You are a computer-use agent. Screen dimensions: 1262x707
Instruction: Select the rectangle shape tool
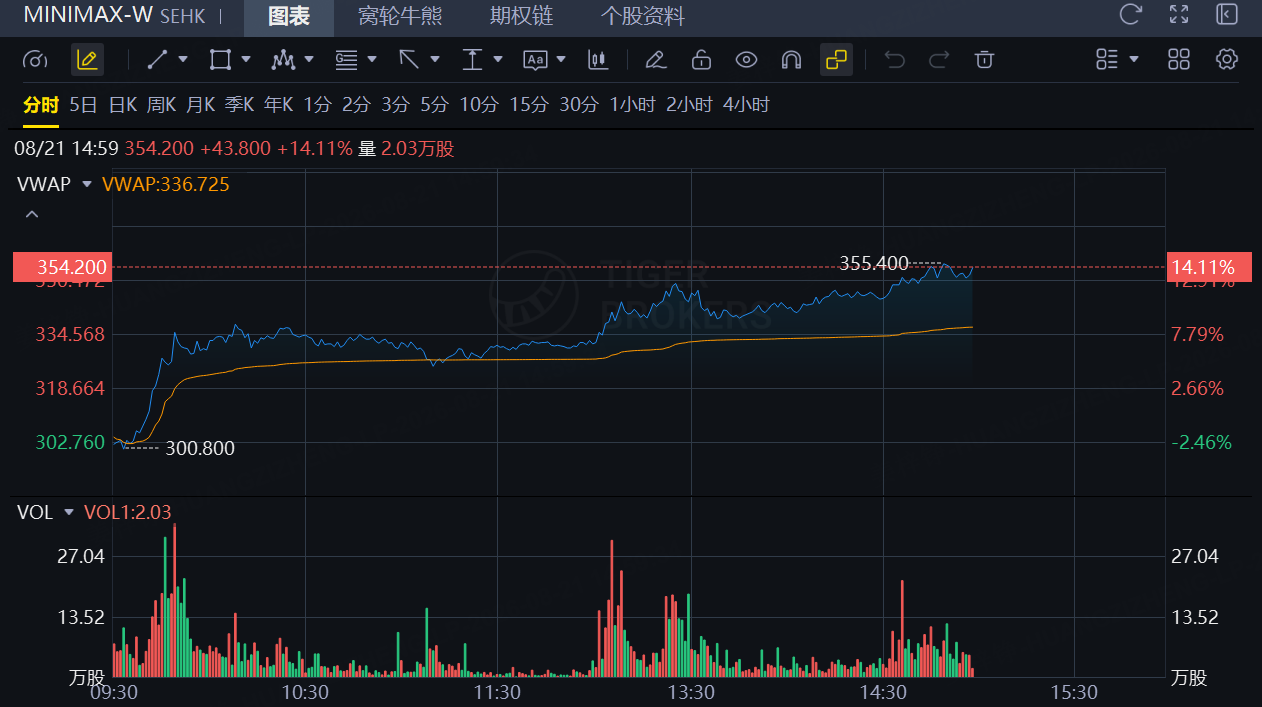click(x=220, y=60)
